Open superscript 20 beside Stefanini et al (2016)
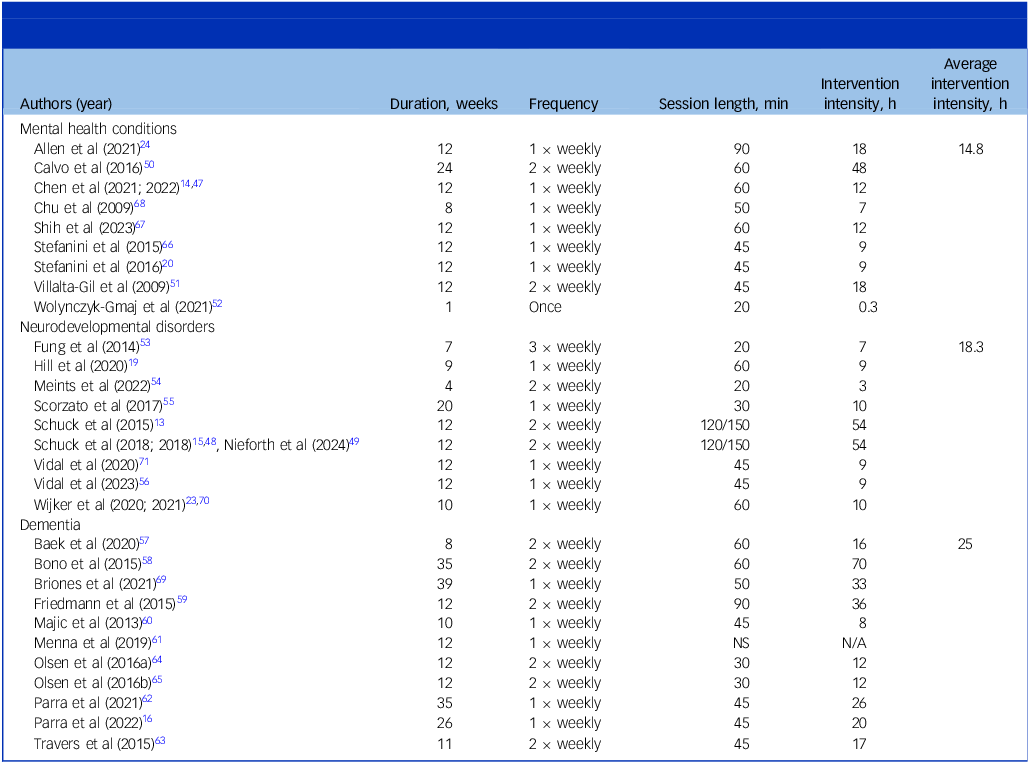1029x763 pixels. click(x=167, y=264)
